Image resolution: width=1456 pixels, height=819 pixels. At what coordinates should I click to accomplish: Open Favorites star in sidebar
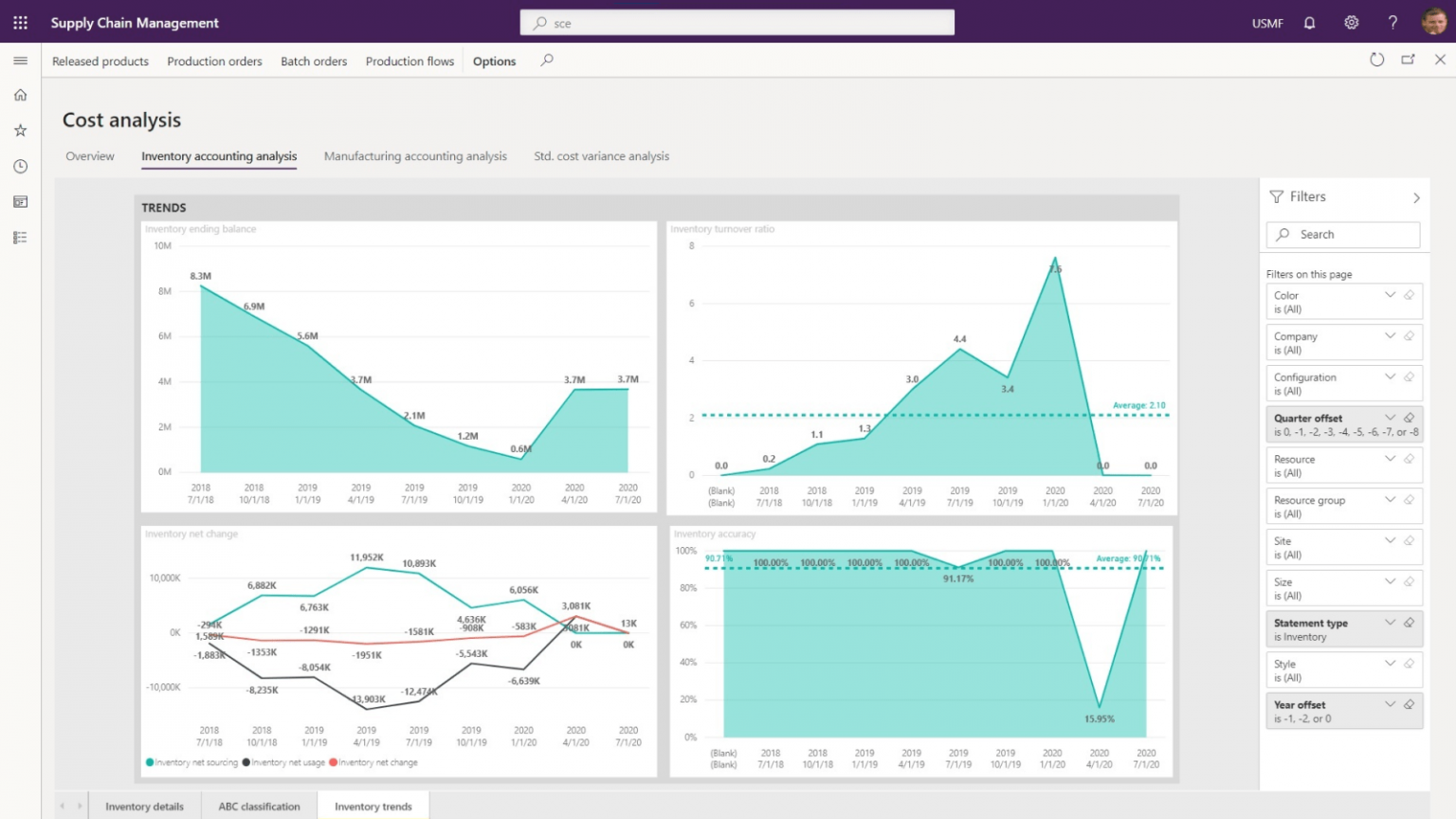click(x=20, y=131)
